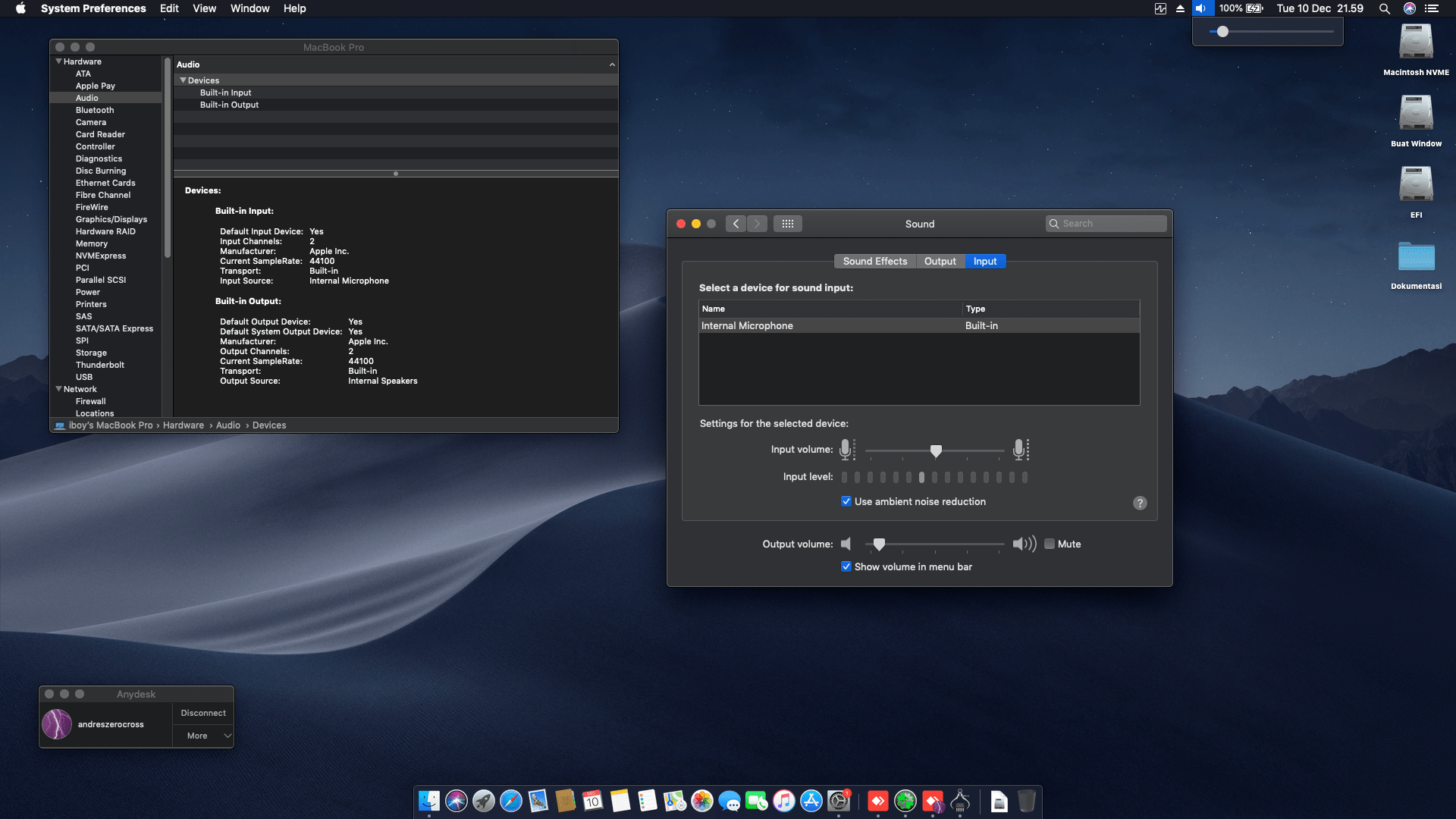Image resolution: width=1456 pixels, height=819 pixels.
Task: Select USB in the Hardware list
Action: pyautogui.click(x=84, y=377)
